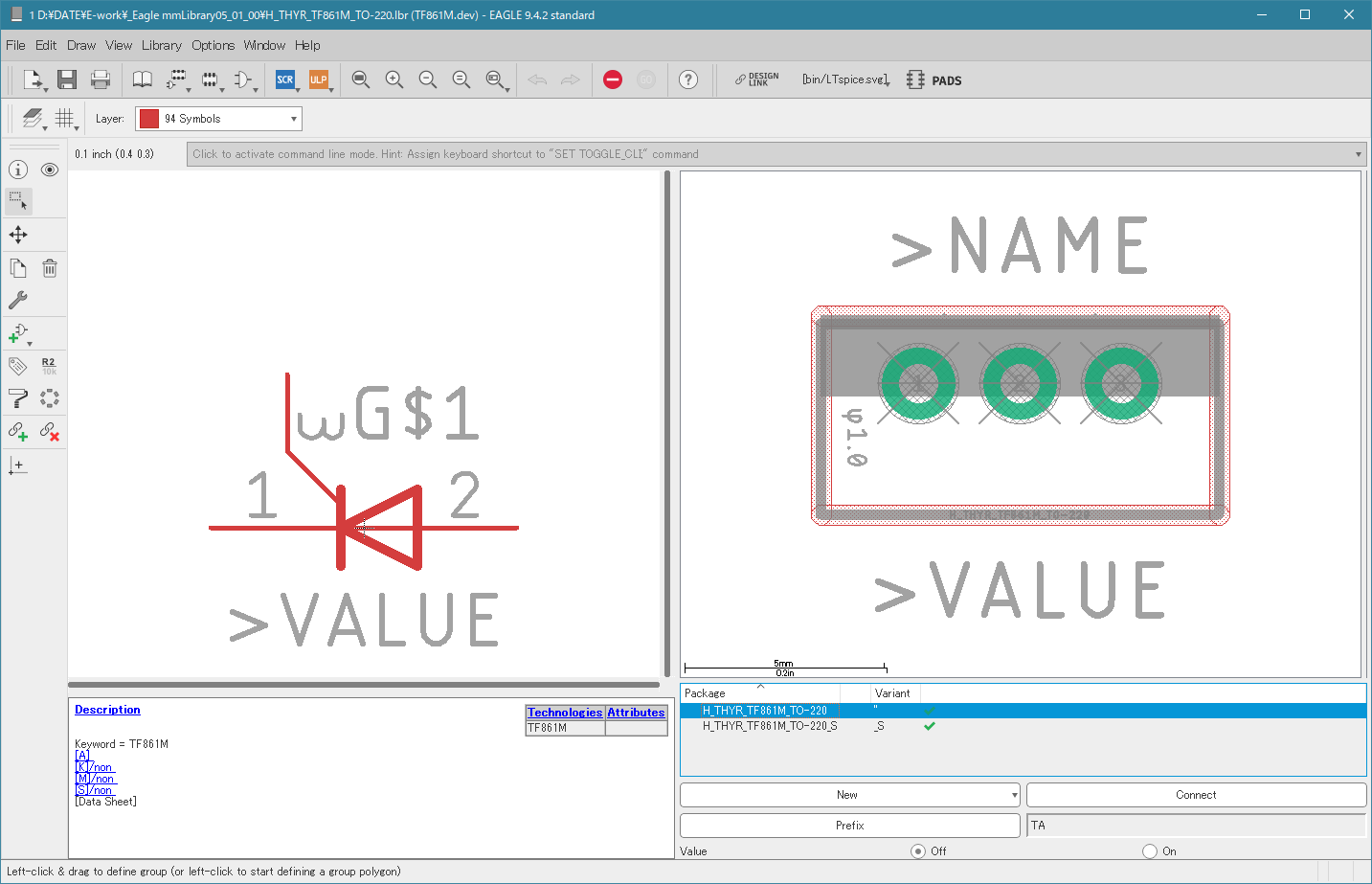Open the Help menu

(x=307, y=45)
